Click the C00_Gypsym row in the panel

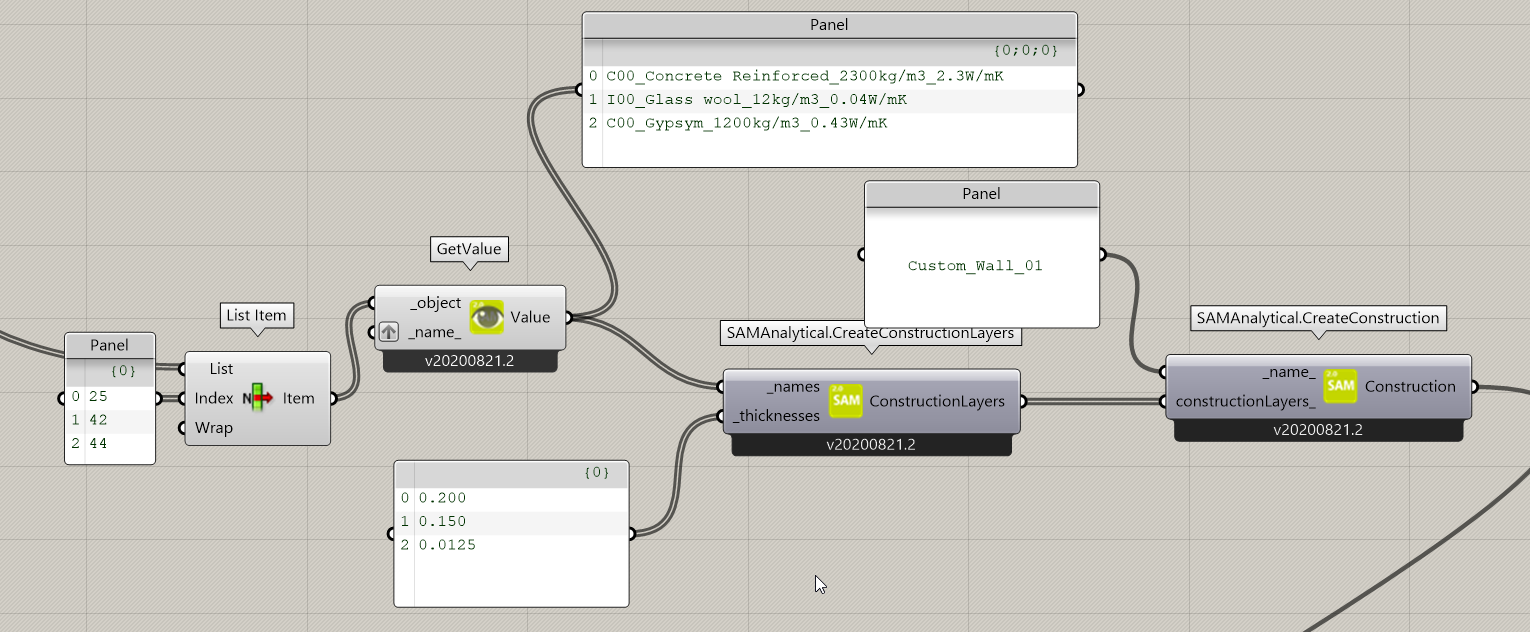(830, 124)
